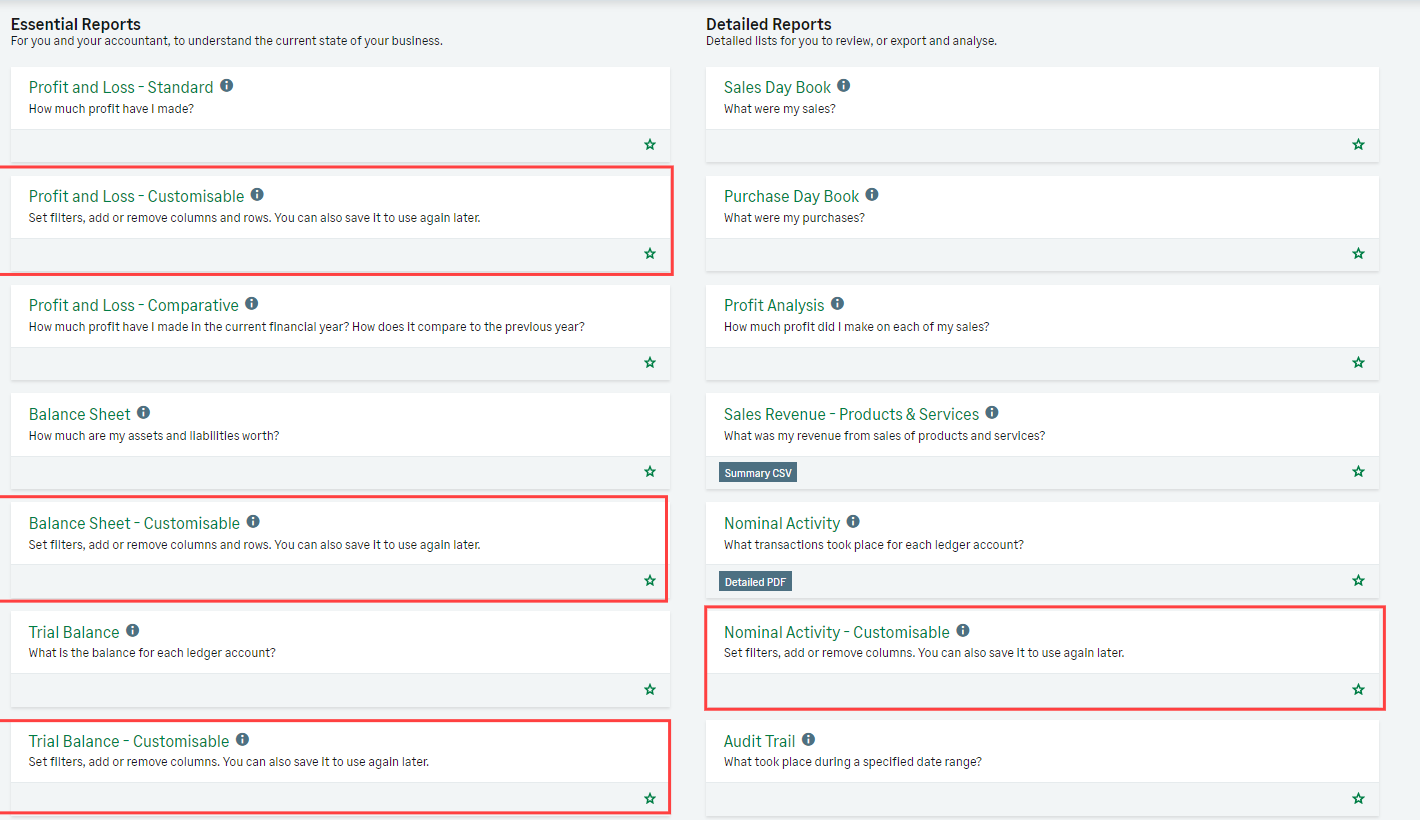This screenshot has width=1420, height=820.
Task: Open the Sales Day Book report
Action: (778, 87)
